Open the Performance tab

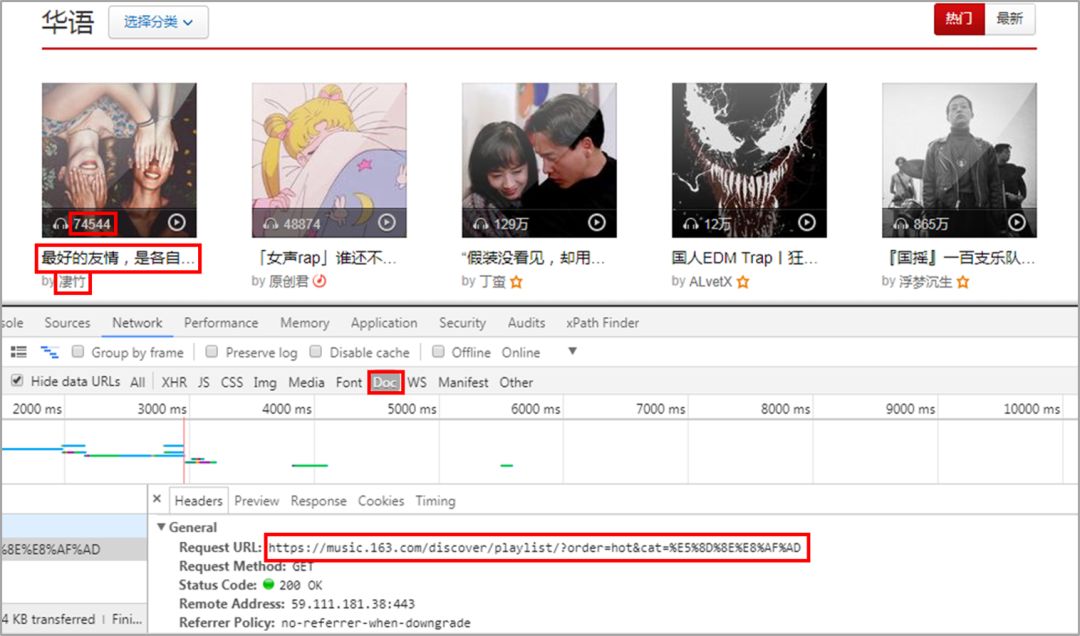pos(221,322)
